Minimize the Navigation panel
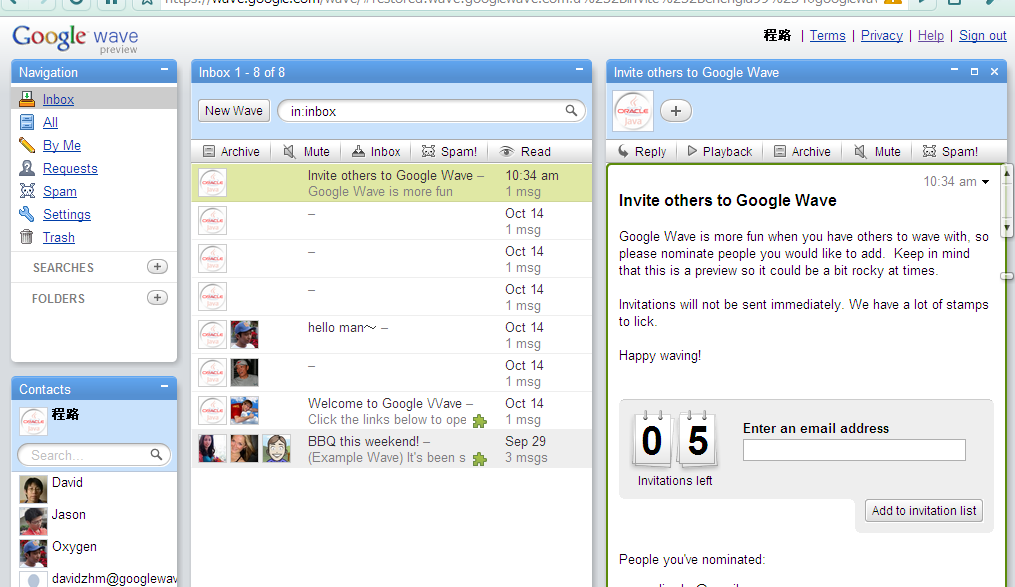1015x587 pixels. 164,69
